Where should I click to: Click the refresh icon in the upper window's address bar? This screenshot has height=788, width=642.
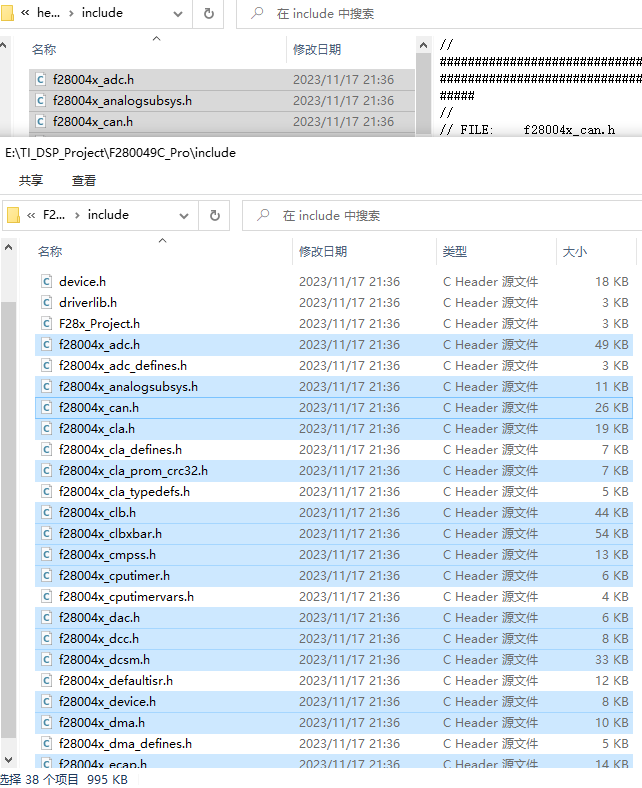(x=209, y=13)
